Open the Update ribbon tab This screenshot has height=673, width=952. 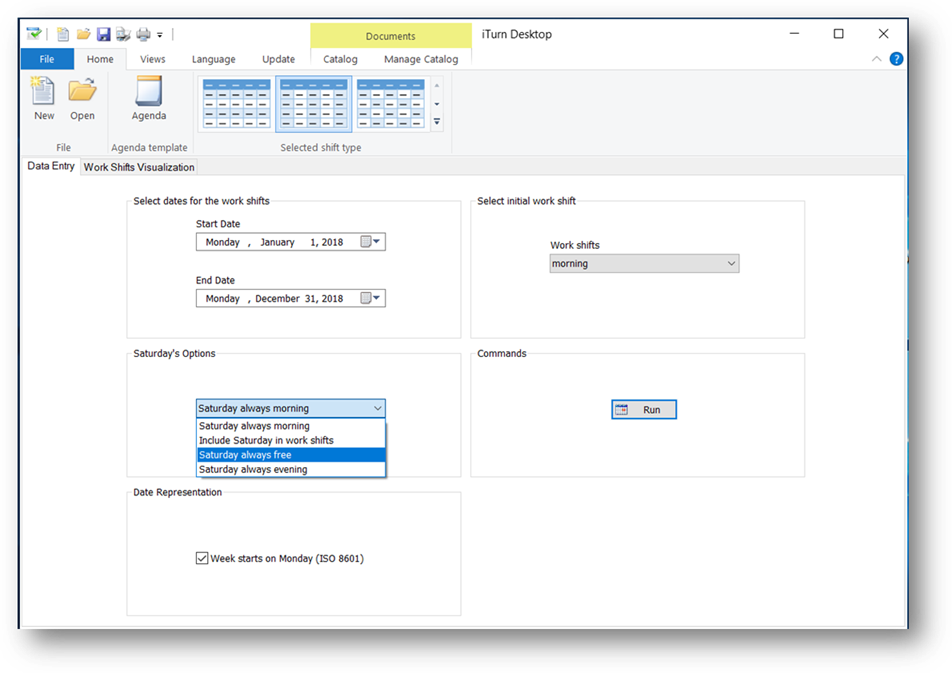[279, 59]
